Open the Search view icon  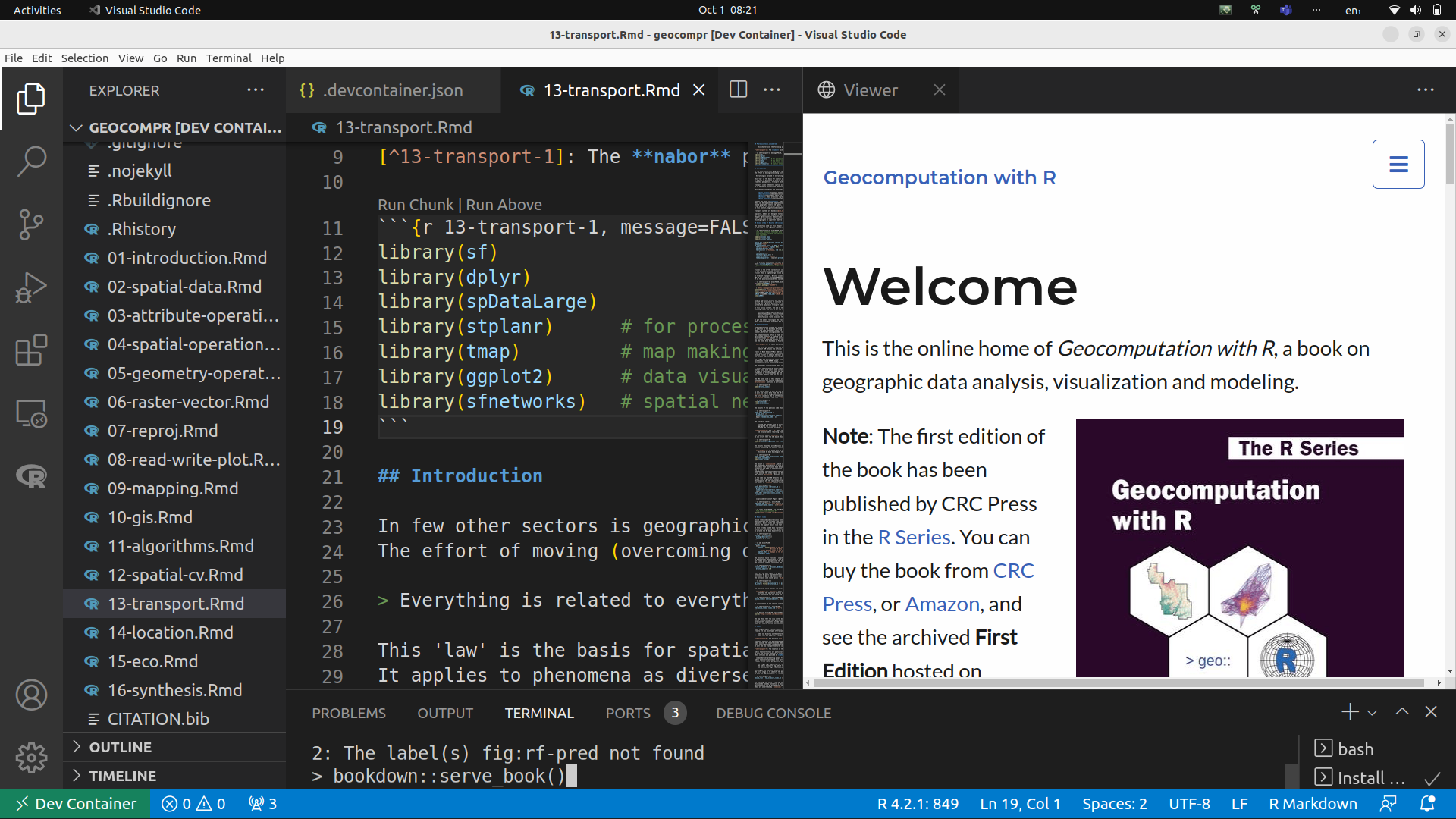click(x=31, y=162)
